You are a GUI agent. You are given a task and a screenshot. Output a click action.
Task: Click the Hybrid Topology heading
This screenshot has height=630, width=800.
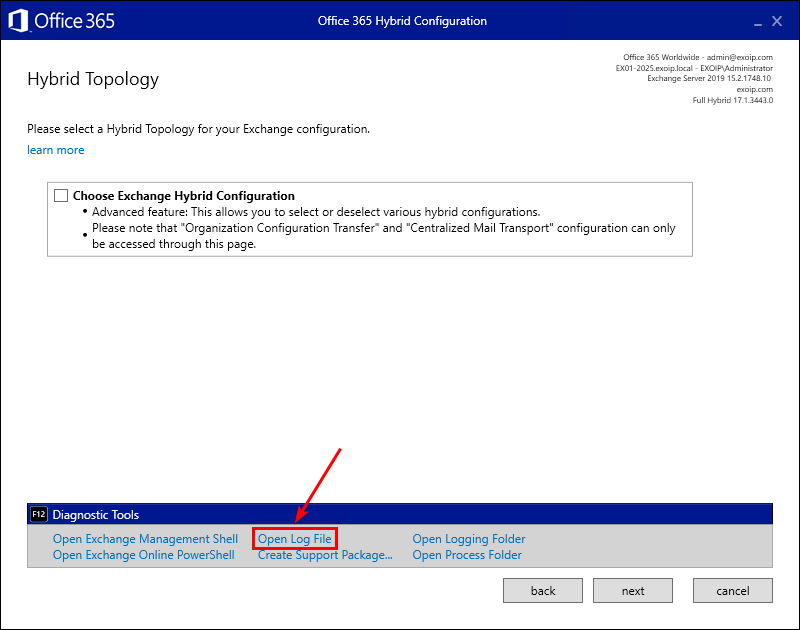coord(93,79)
